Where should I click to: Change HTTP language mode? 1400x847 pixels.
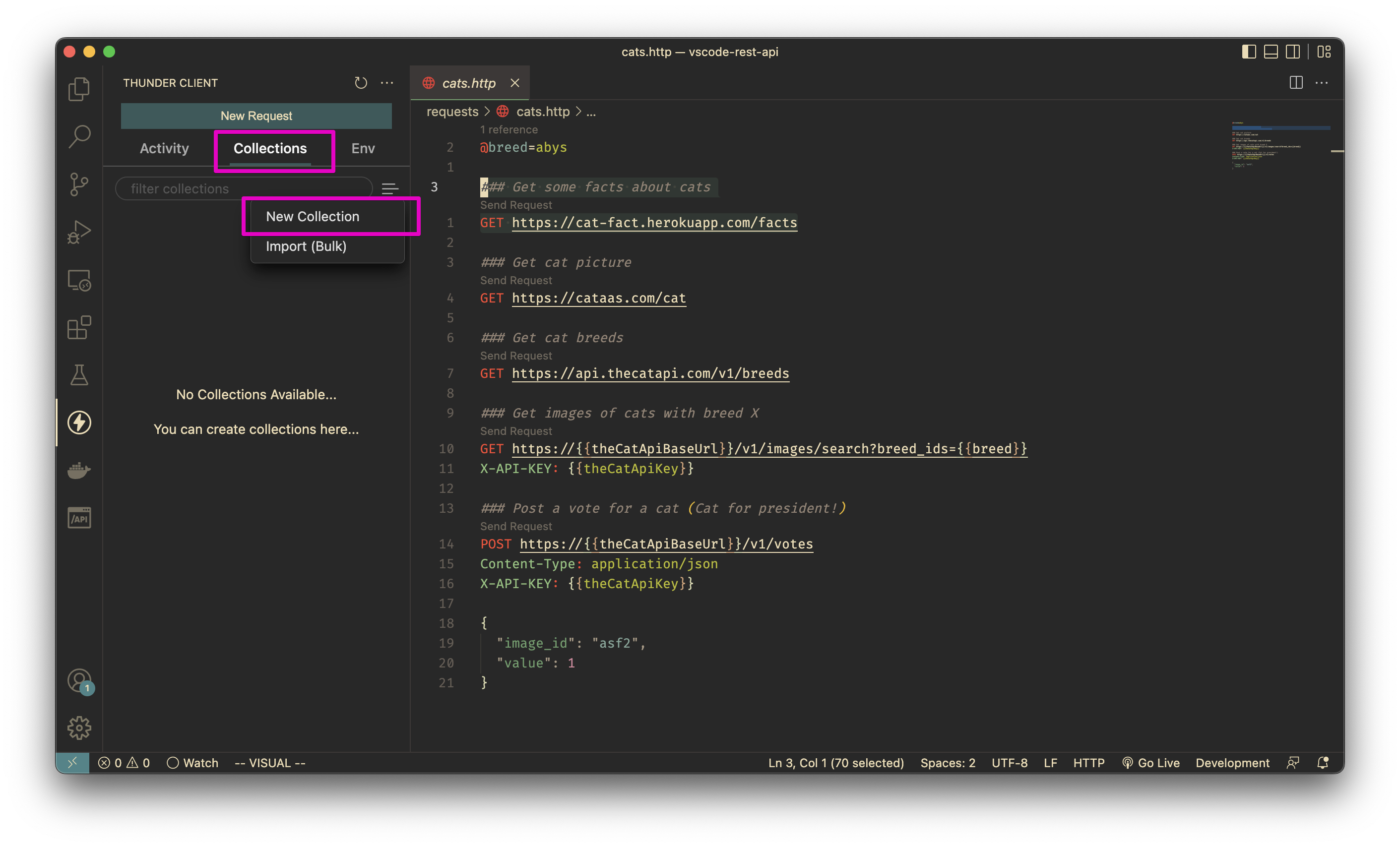1088,763
